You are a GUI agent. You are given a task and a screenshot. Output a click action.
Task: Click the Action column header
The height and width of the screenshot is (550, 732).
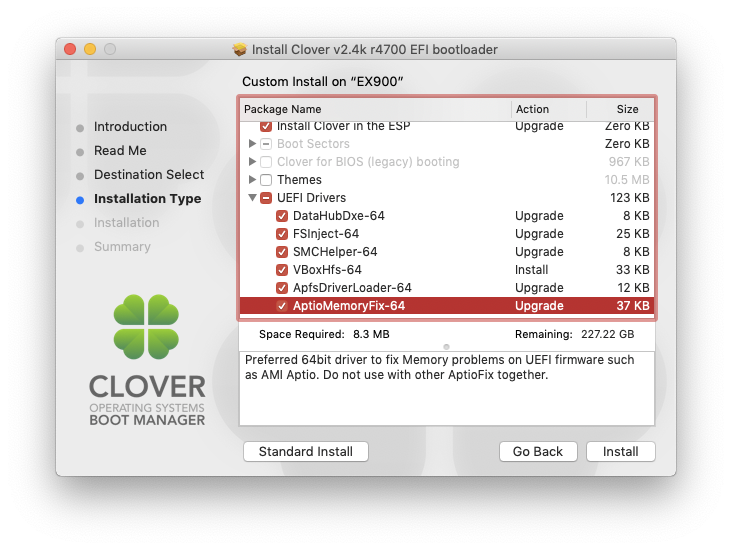pos(549,109)
